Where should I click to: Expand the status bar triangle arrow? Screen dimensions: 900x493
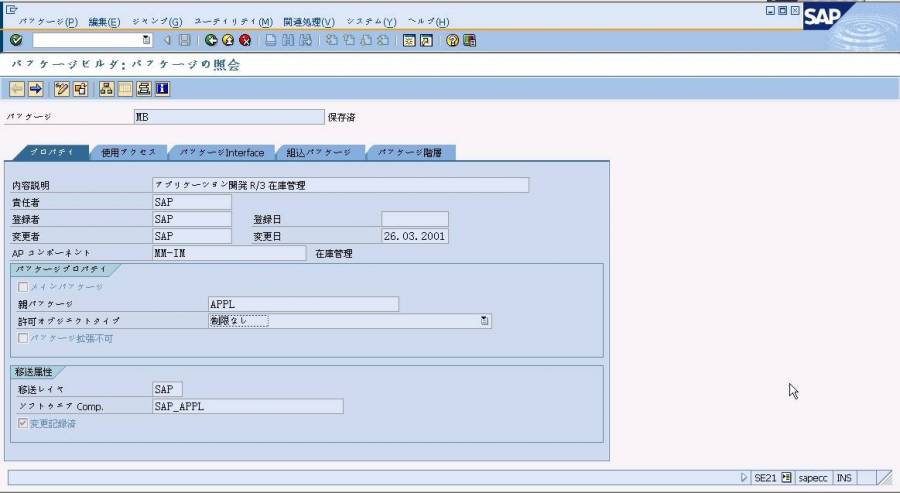[x=743, y=478]
